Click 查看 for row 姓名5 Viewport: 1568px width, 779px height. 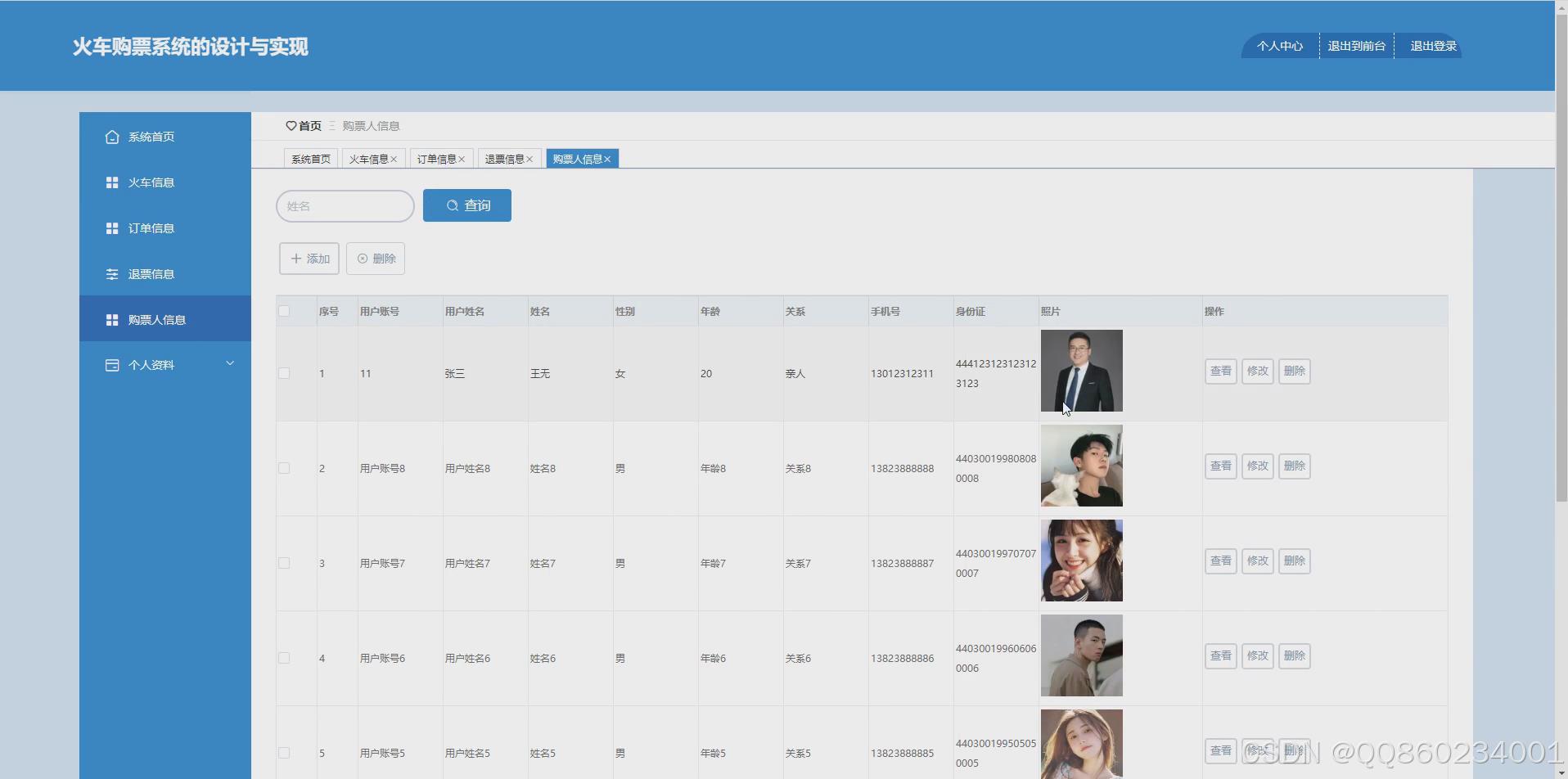pos(1221,751)
